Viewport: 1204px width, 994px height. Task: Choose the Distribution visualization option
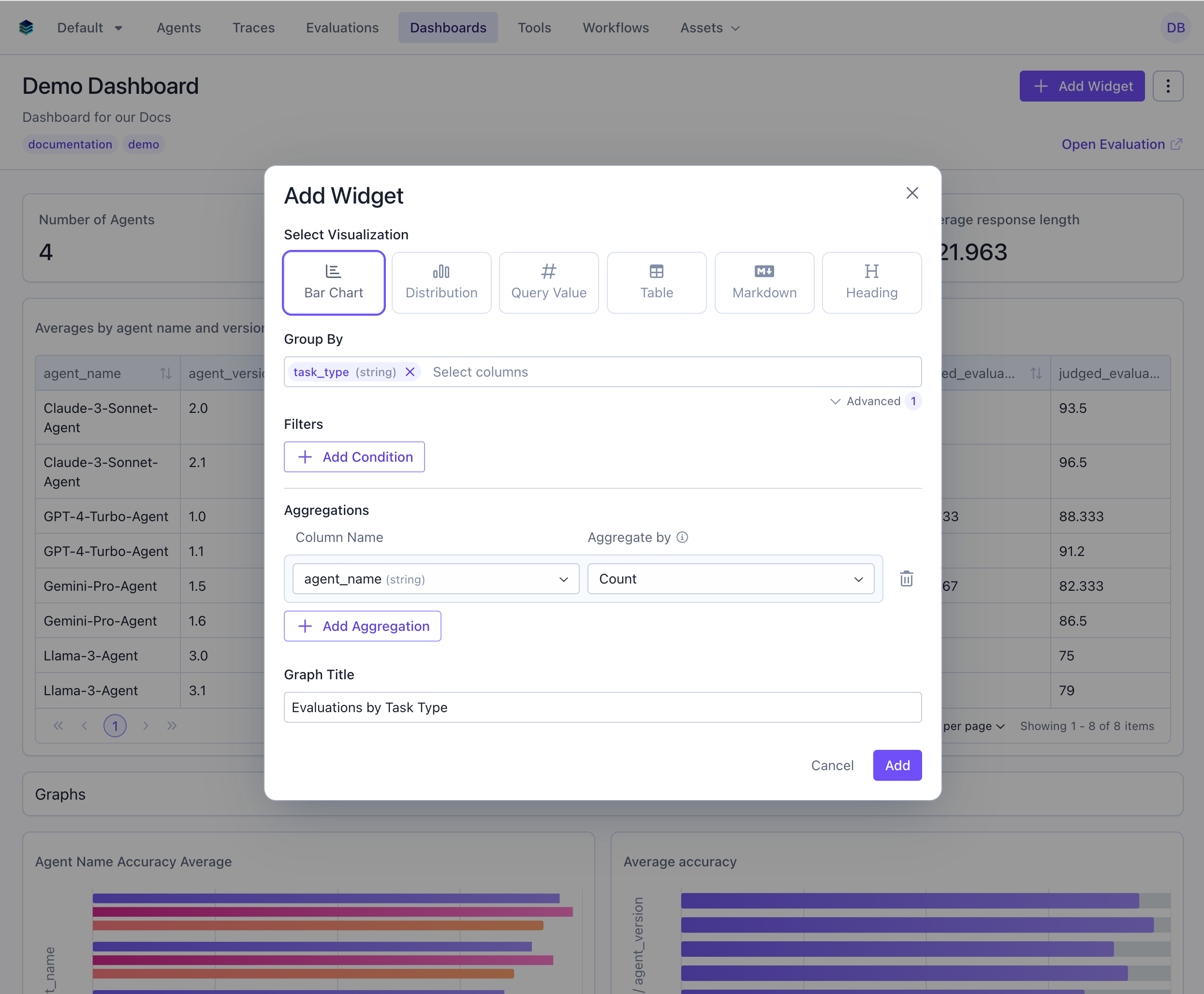coord(441,283)
